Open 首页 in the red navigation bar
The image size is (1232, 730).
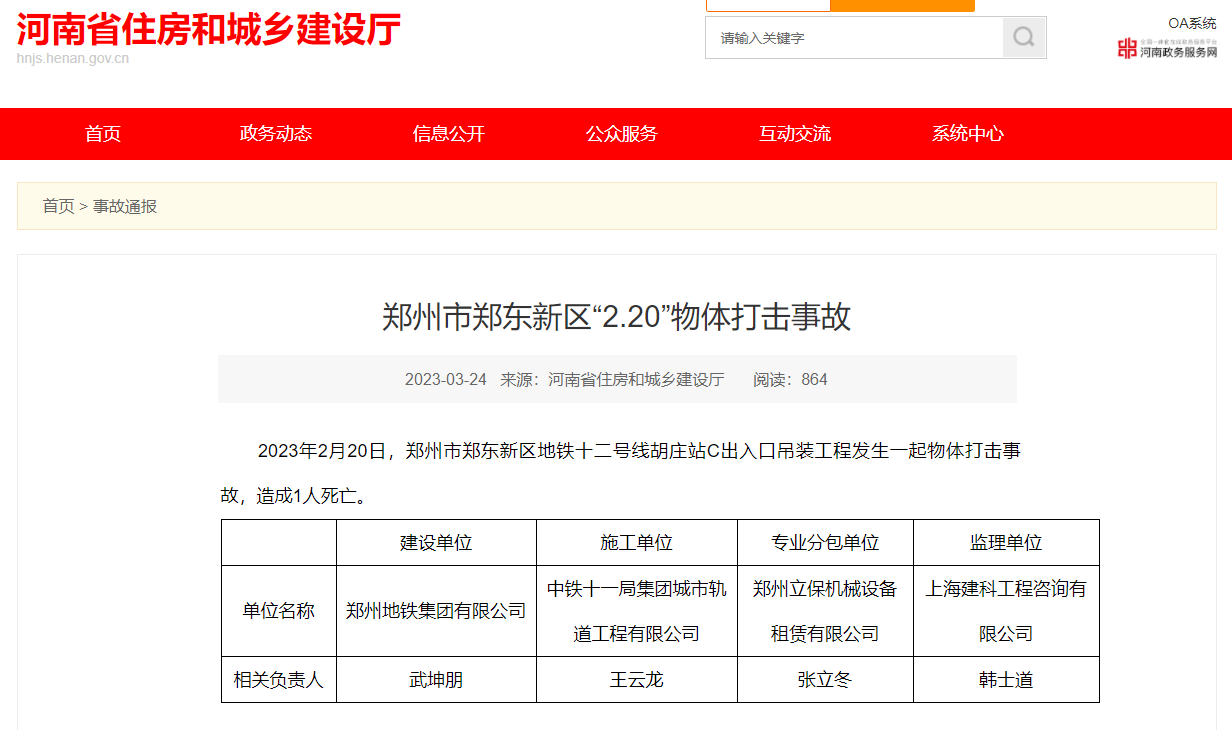coord(103,134)
